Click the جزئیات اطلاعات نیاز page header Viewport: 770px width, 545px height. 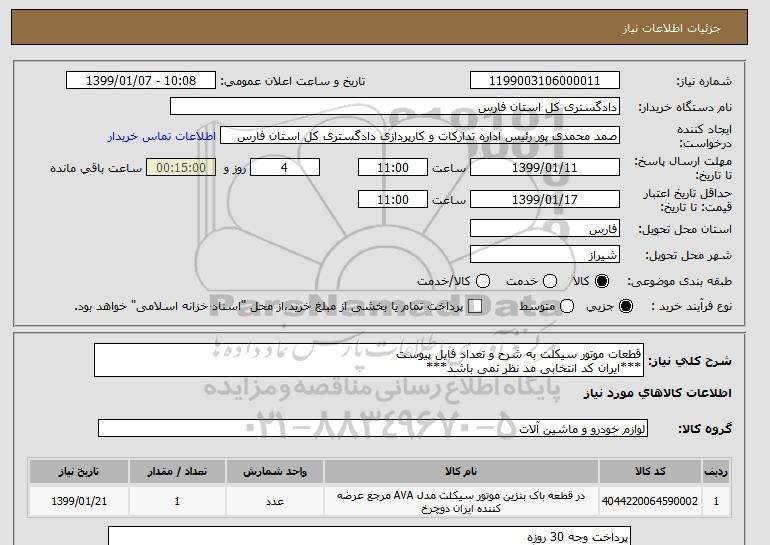tap(379, 27)
